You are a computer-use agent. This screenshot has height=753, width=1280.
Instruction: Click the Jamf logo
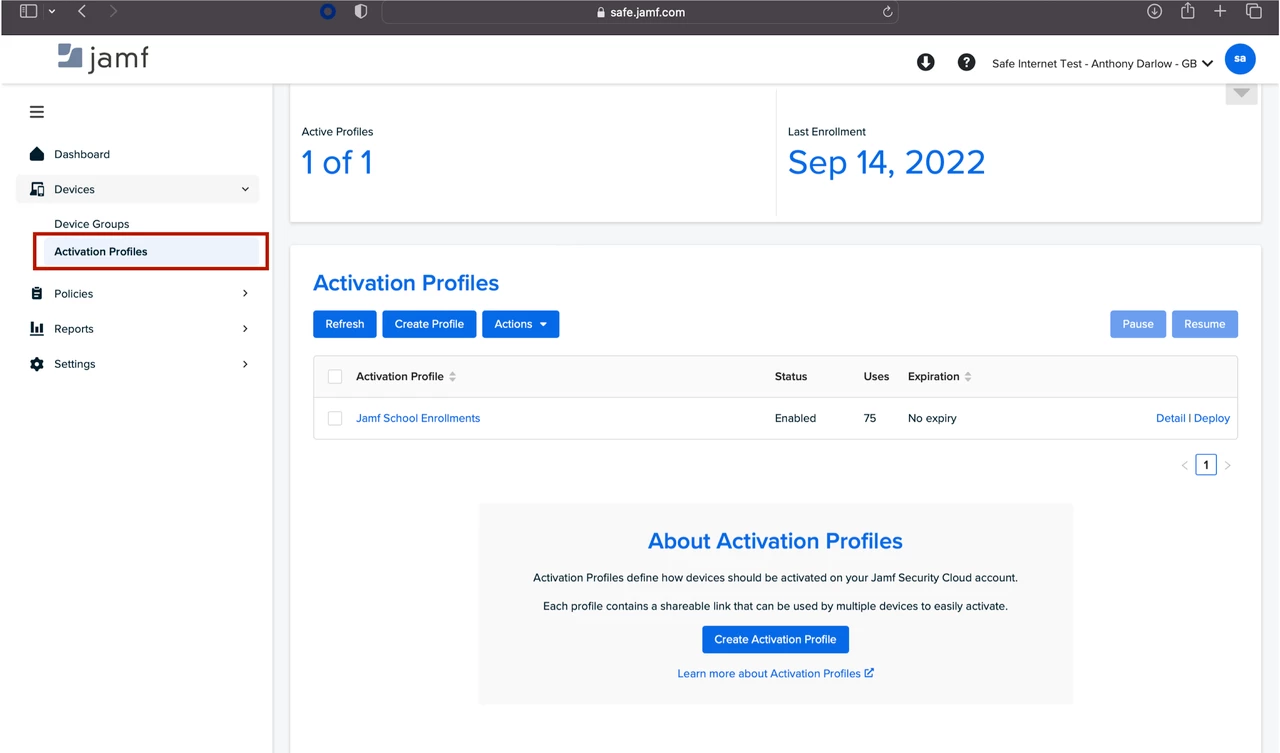pos(103,58)
